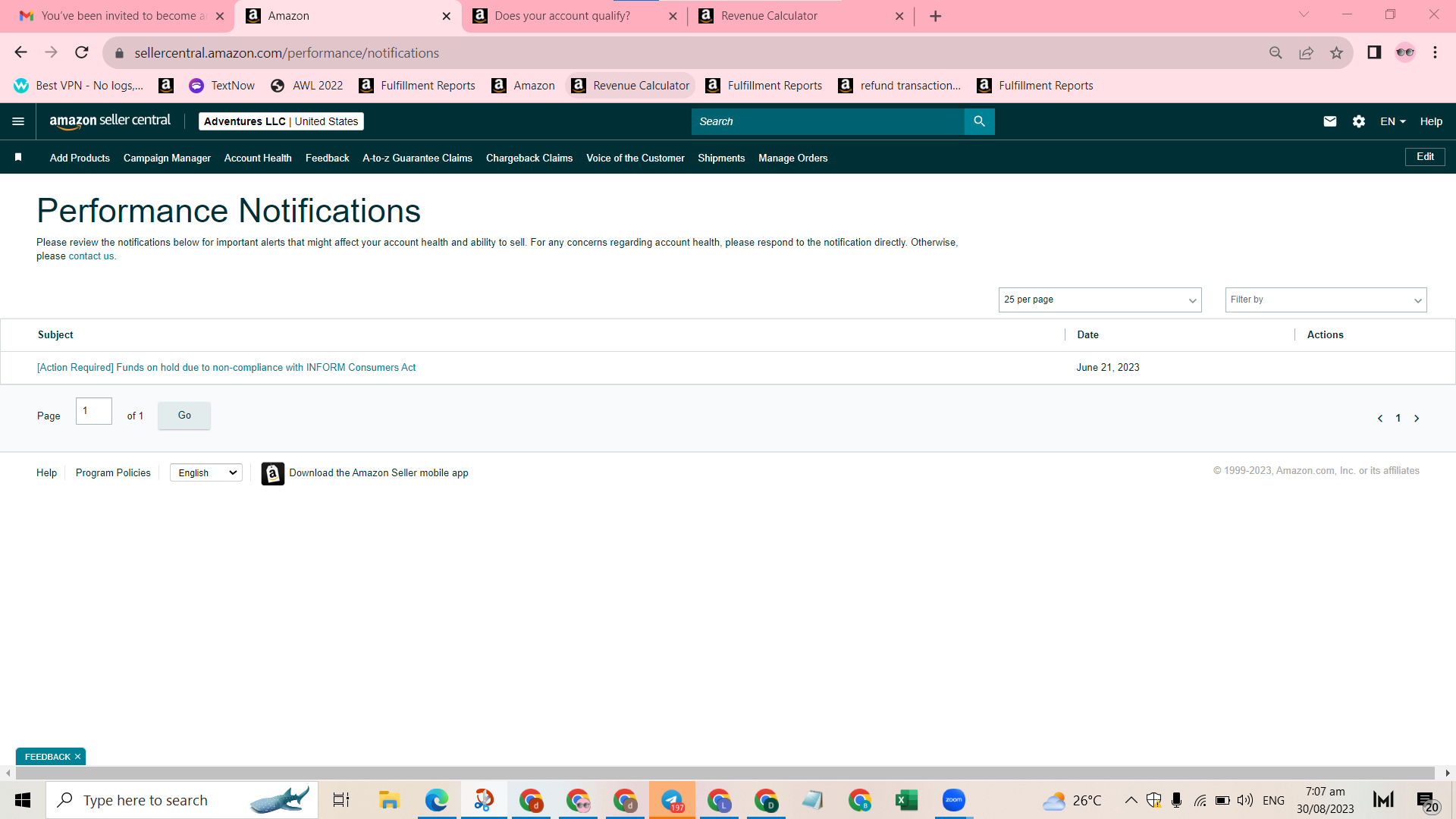The height and width of the screenshot is (819, 1456).
Task: Click the browser address bar URL
Action: pos(287,53)
